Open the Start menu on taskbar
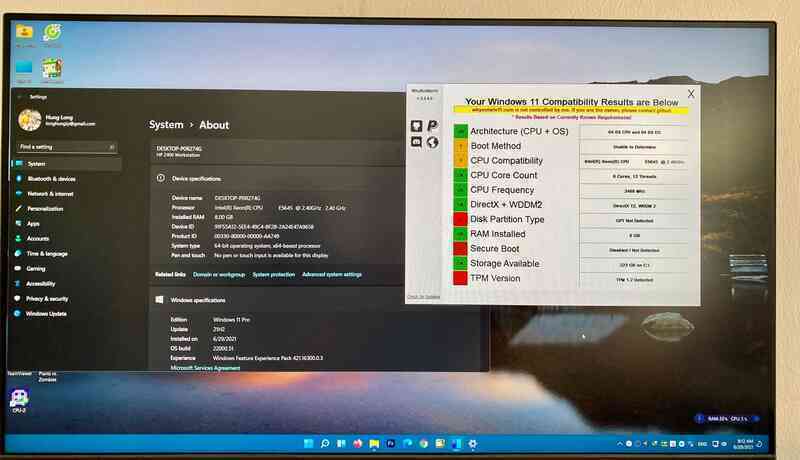The width and height of the screenshot is (800, 460). (x=308, y=444)
